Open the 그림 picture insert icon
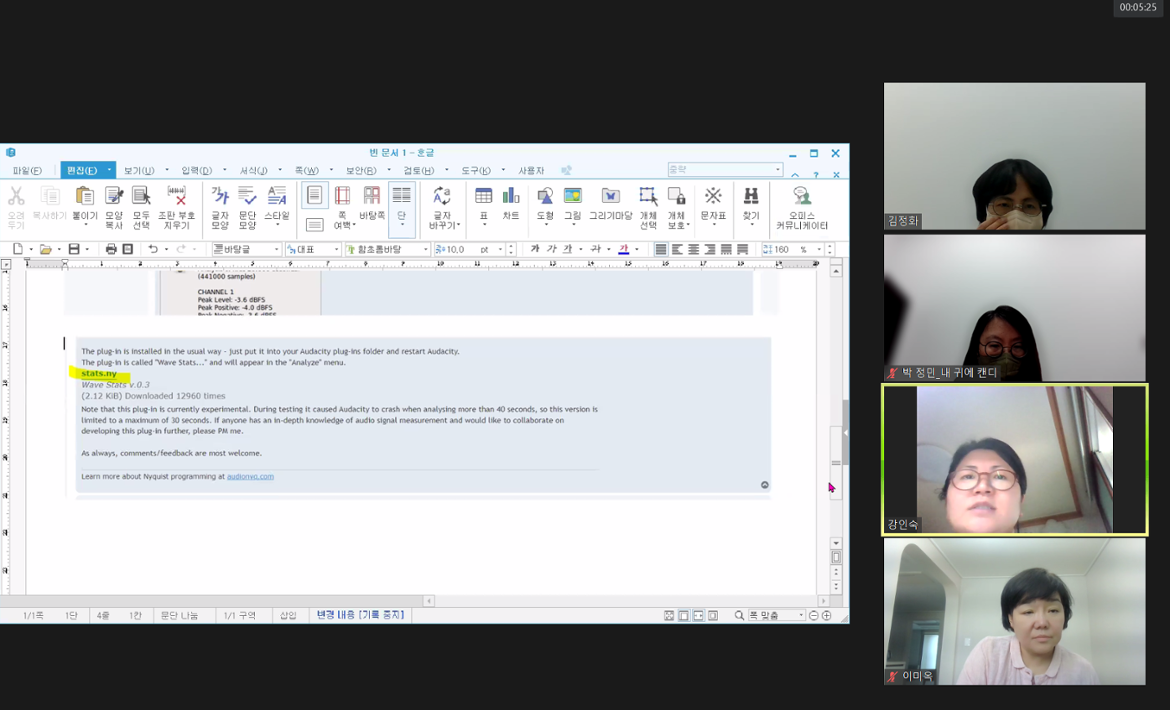1170x710 pixels. [572, 203]
